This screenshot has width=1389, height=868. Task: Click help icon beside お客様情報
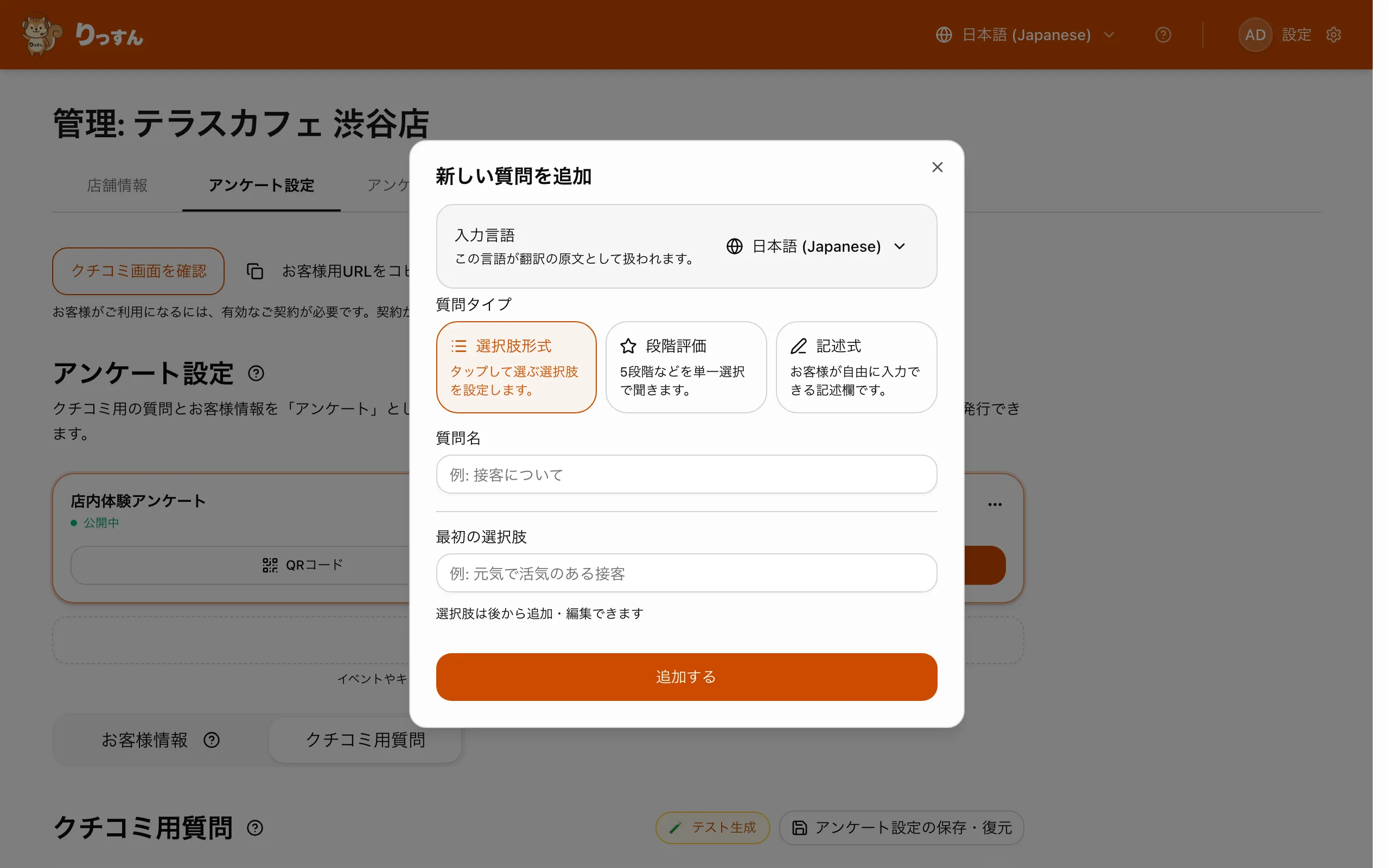coord(212,740)
